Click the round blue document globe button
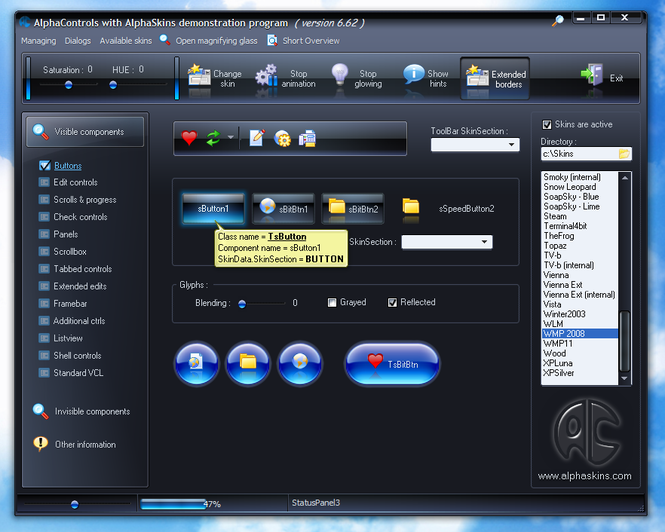The image size is (665, 532). pos(196,364)
